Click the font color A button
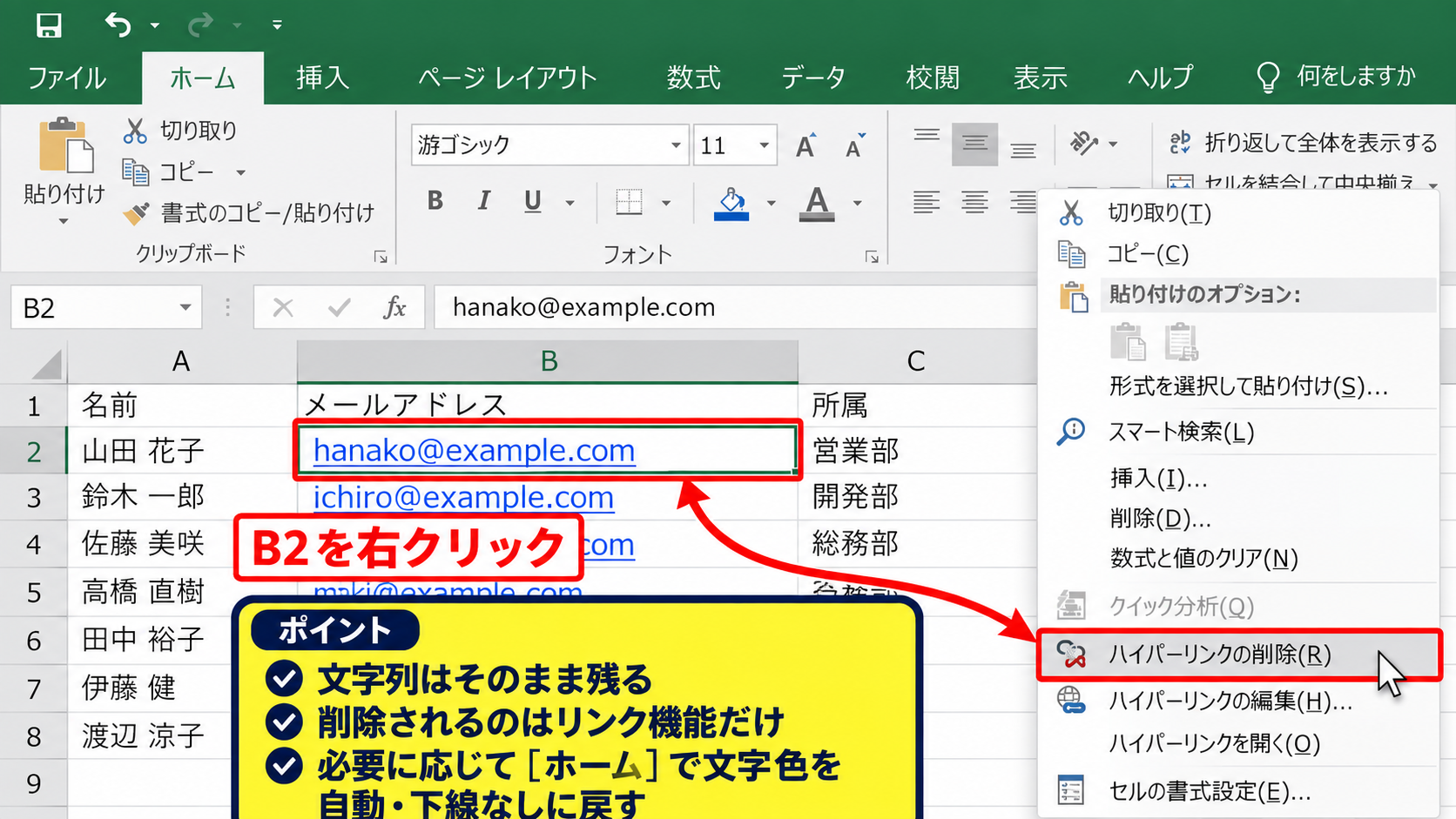Screen dimensions: 1456x819 (816, 204)
